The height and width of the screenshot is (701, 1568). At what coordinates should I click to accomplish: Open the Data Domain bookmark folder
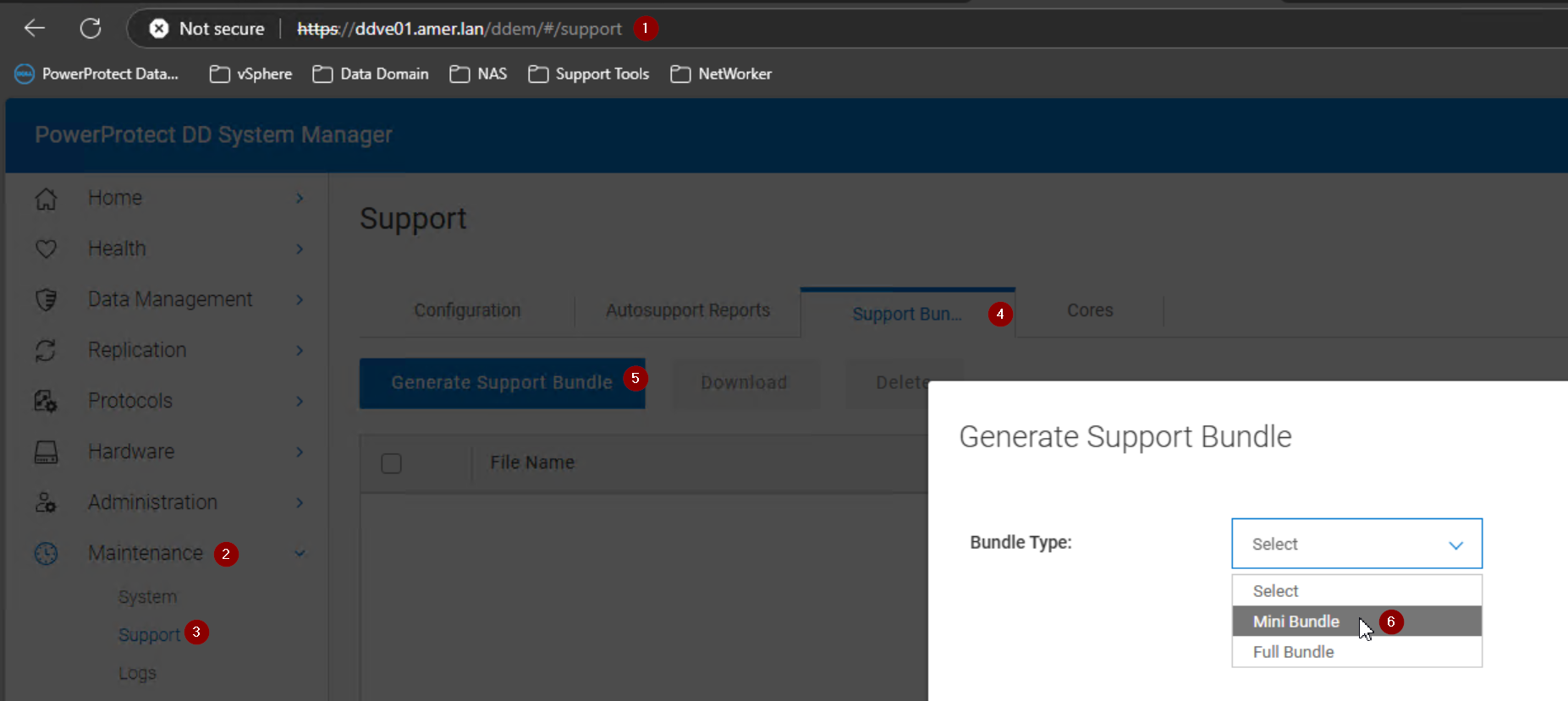371,74
